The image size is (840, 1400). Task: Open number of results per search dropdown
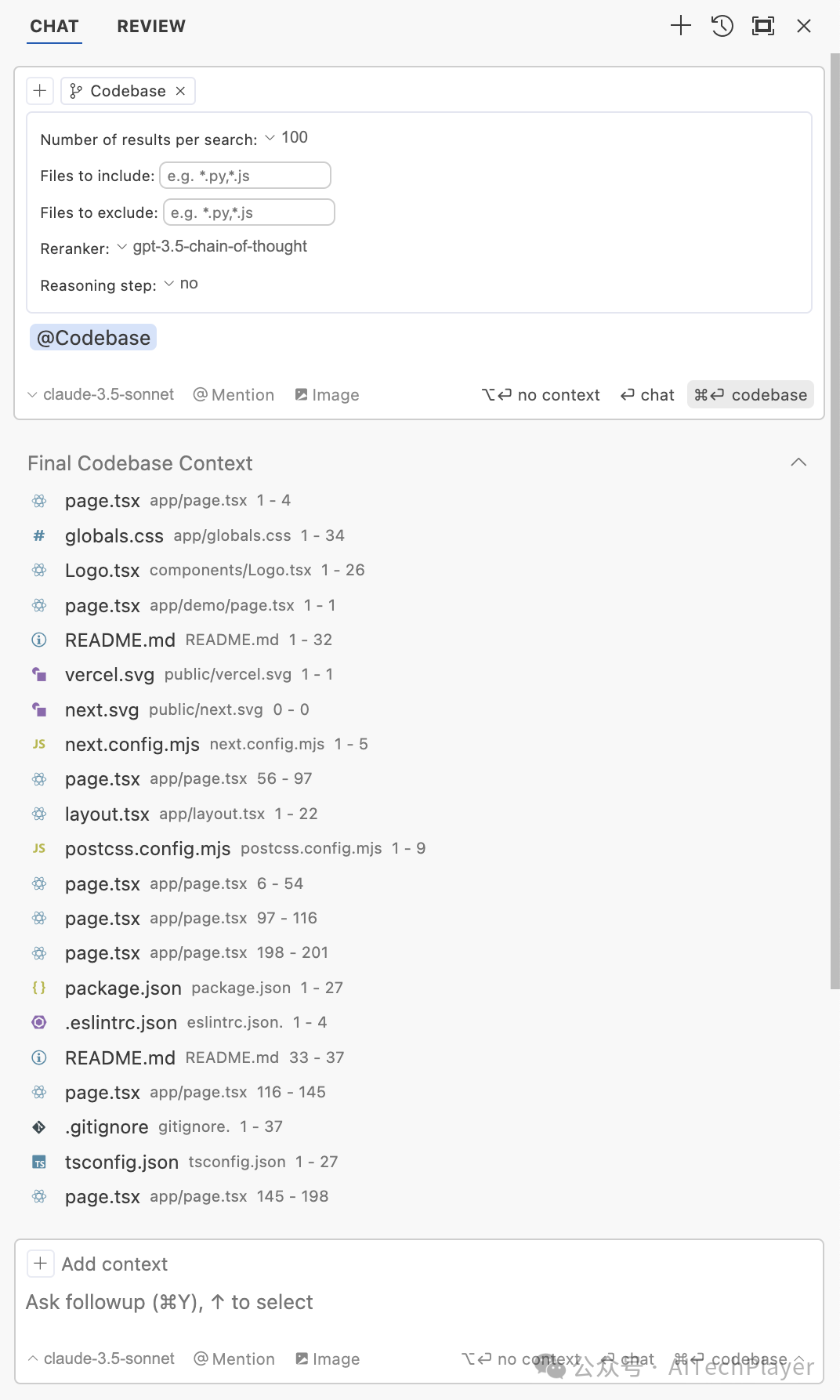(287, 138)
